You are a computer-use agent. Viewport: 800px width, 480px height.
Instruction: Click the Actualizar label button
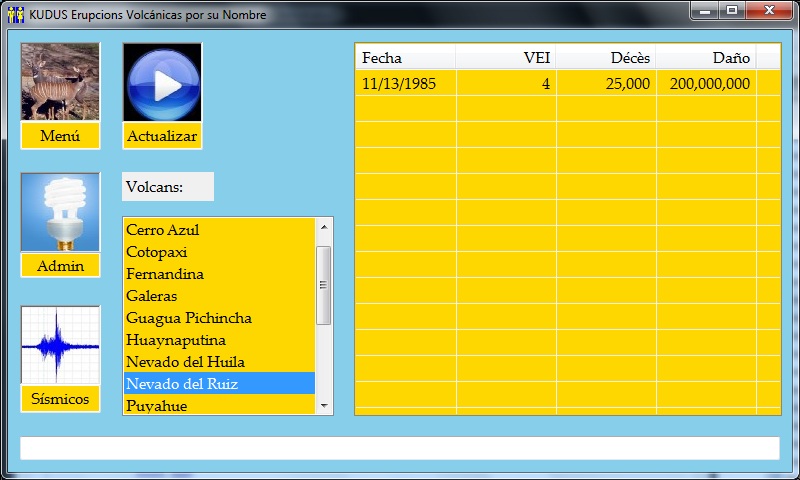coord(162,136)
